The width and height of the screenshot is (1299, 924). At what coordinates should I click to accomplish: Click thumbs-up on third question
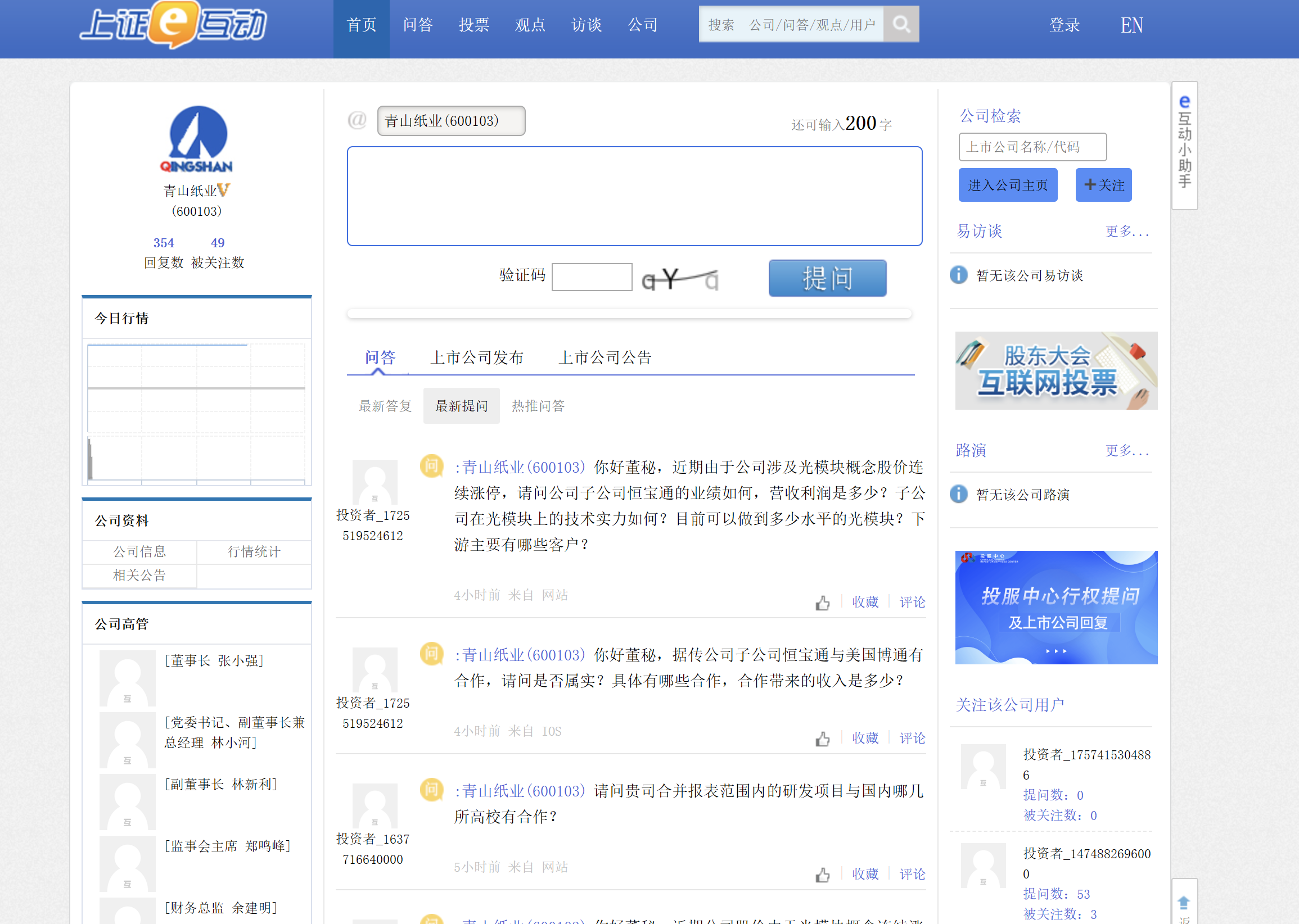(822, 875)
